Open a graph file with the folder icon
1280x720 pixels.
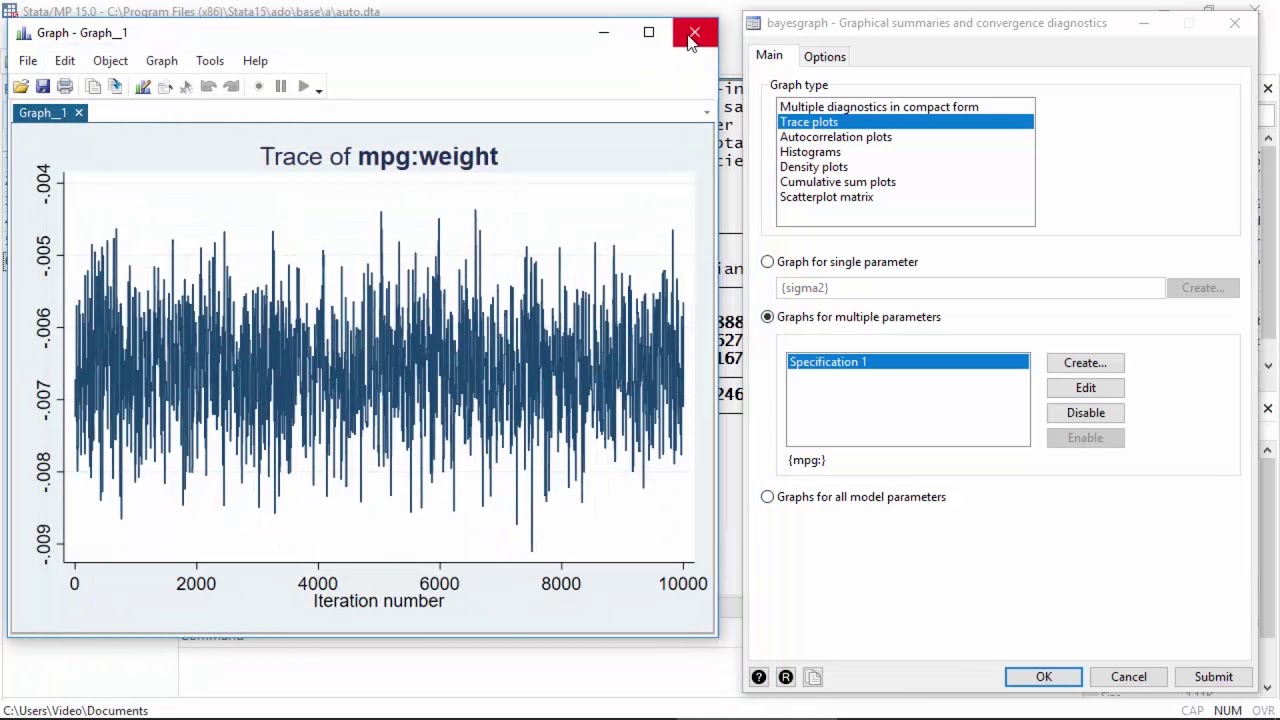(20, 87)
